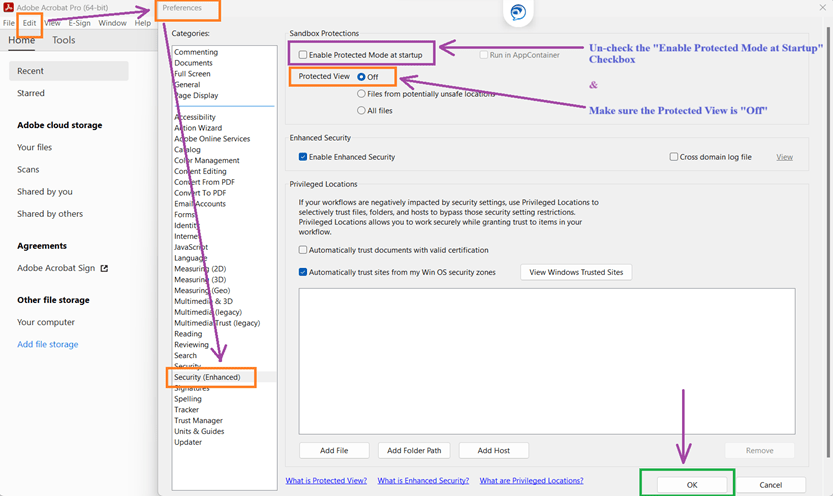Select Security (Enhanced) in Categories list

(x=207, y=377)
